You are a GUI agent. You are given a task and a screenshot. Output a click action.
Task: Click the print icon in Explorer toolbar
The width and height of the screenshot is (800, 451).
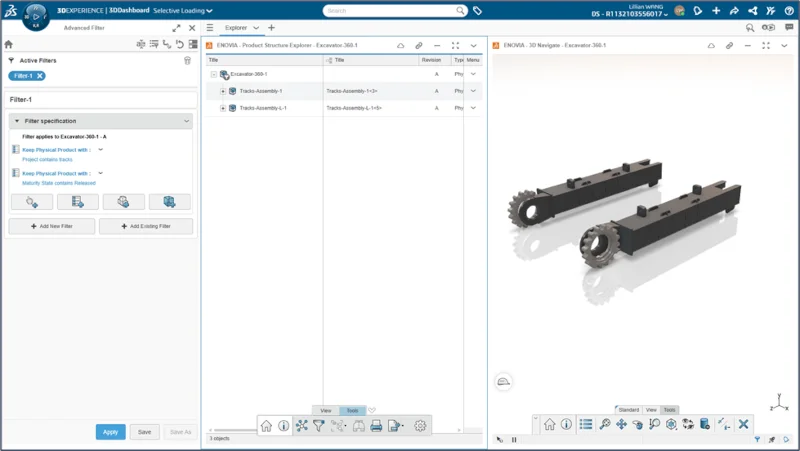pyautogui.click(x=377, y=426)
